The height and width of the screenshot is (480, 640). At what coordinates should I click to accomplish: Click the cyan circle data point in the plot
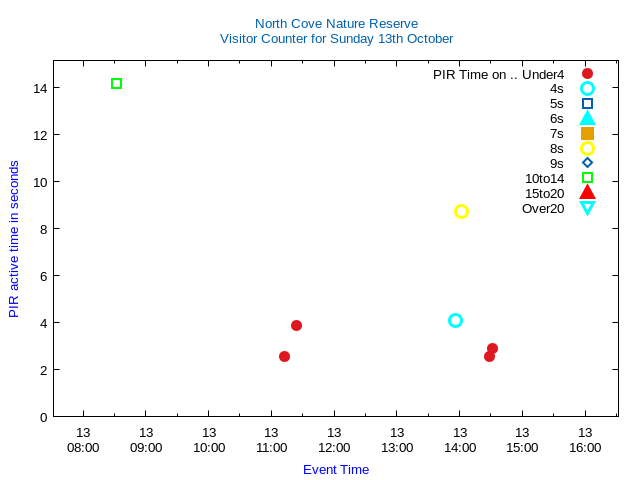(455, 321)
